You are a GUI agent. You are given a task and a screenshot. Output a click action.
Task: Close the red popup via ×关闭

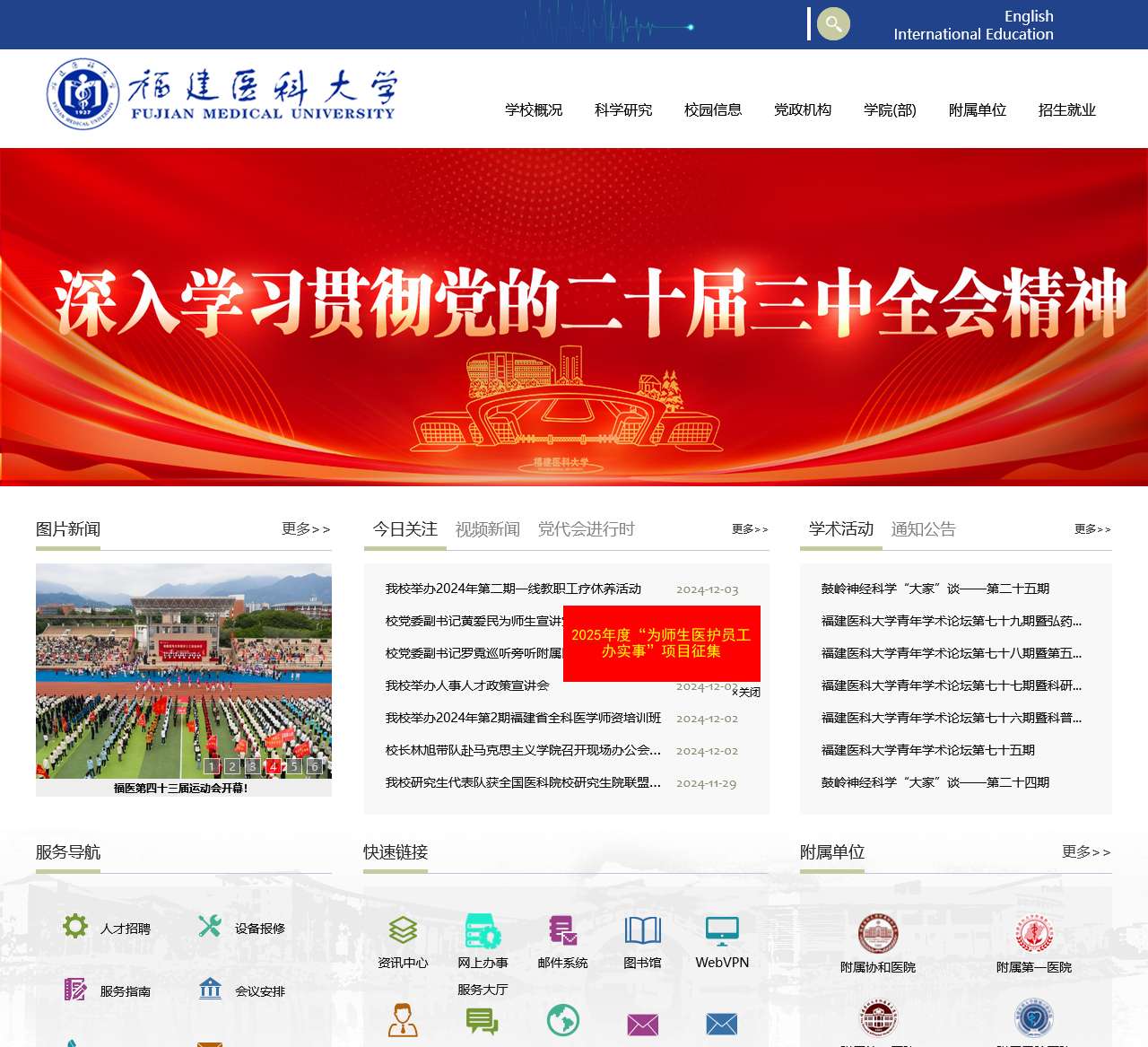(x=746, y=693)
